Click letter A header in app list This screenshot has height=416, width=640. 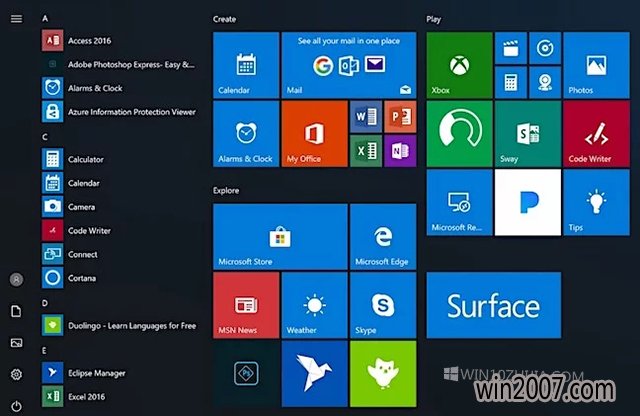(x=45, y=18)
